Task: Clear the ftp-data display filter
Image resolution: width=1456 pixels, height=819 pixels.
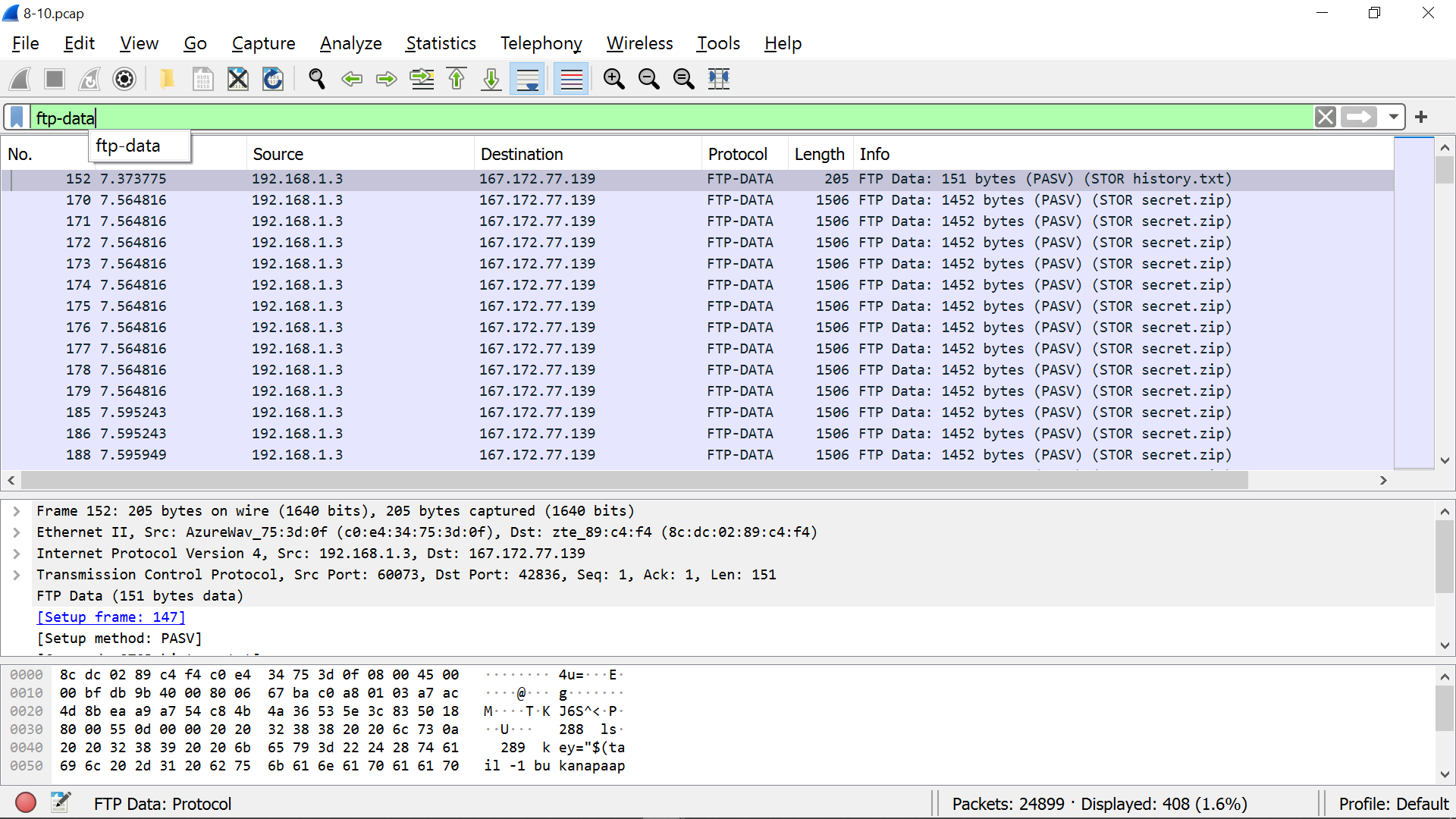Action: [x=1325, y=117]
